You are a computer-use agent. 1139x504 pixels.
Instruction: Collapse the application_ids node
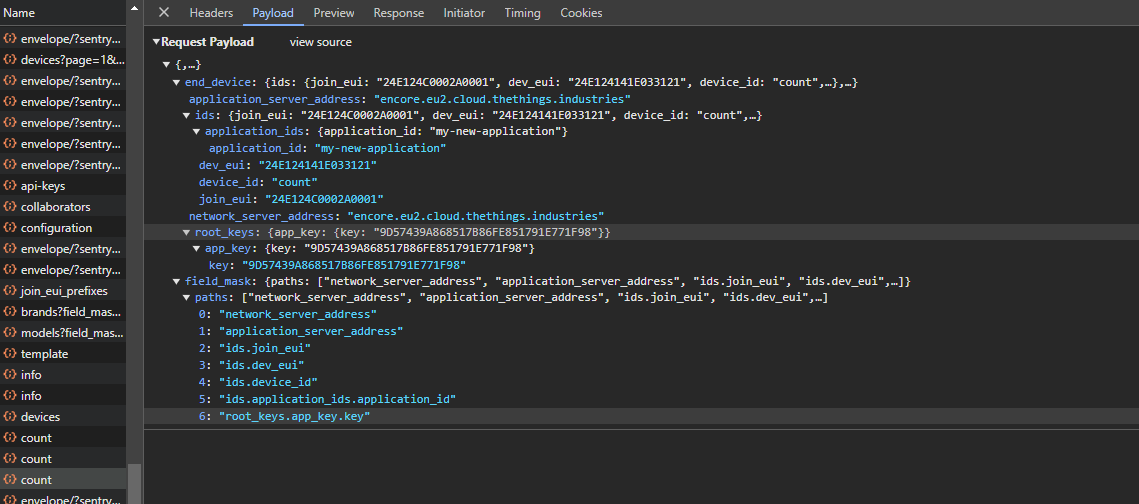tap(197, 132)
